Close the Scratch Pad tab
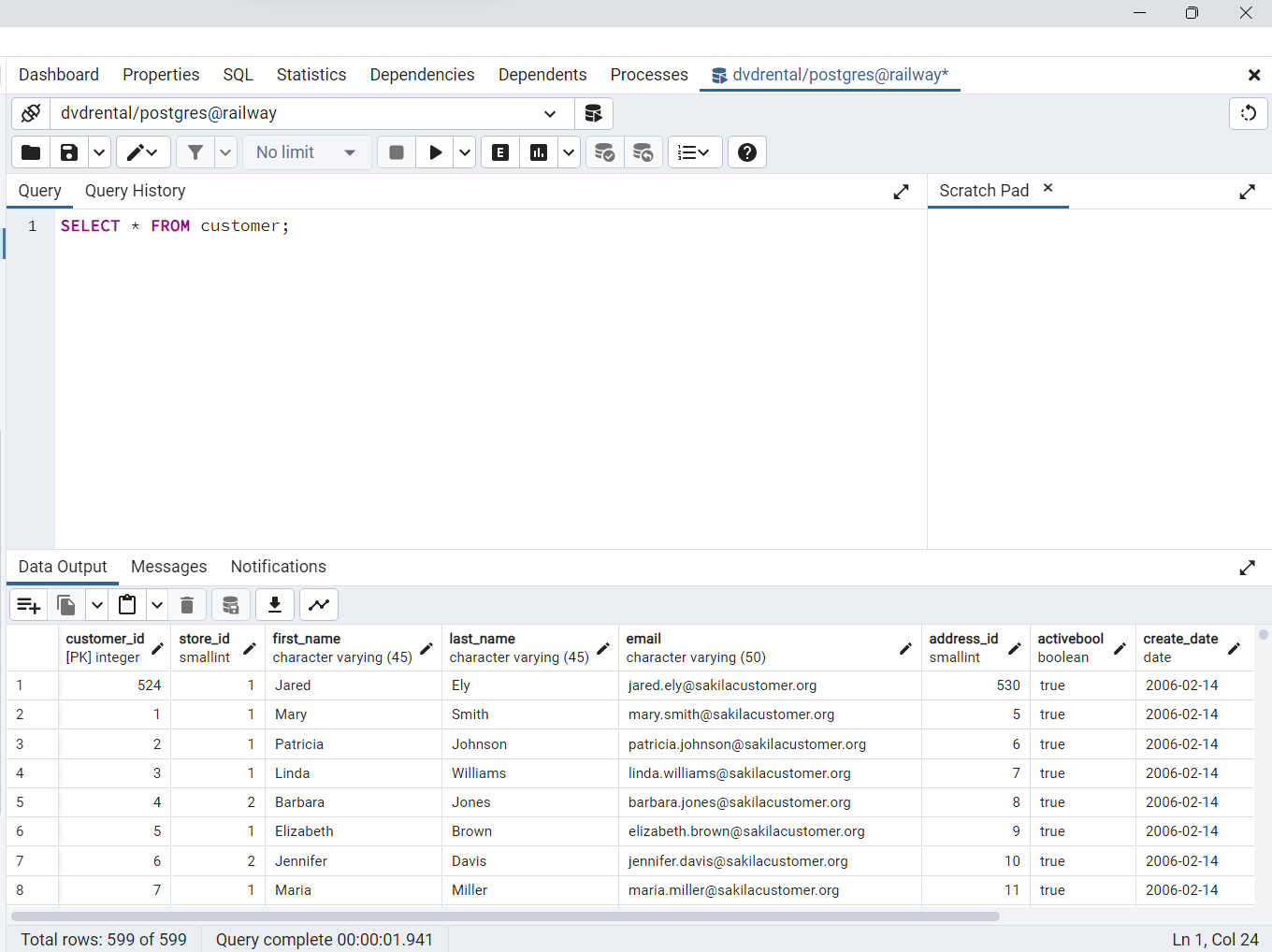This screenshot has height=952, width=1272. coord(1048,188)
